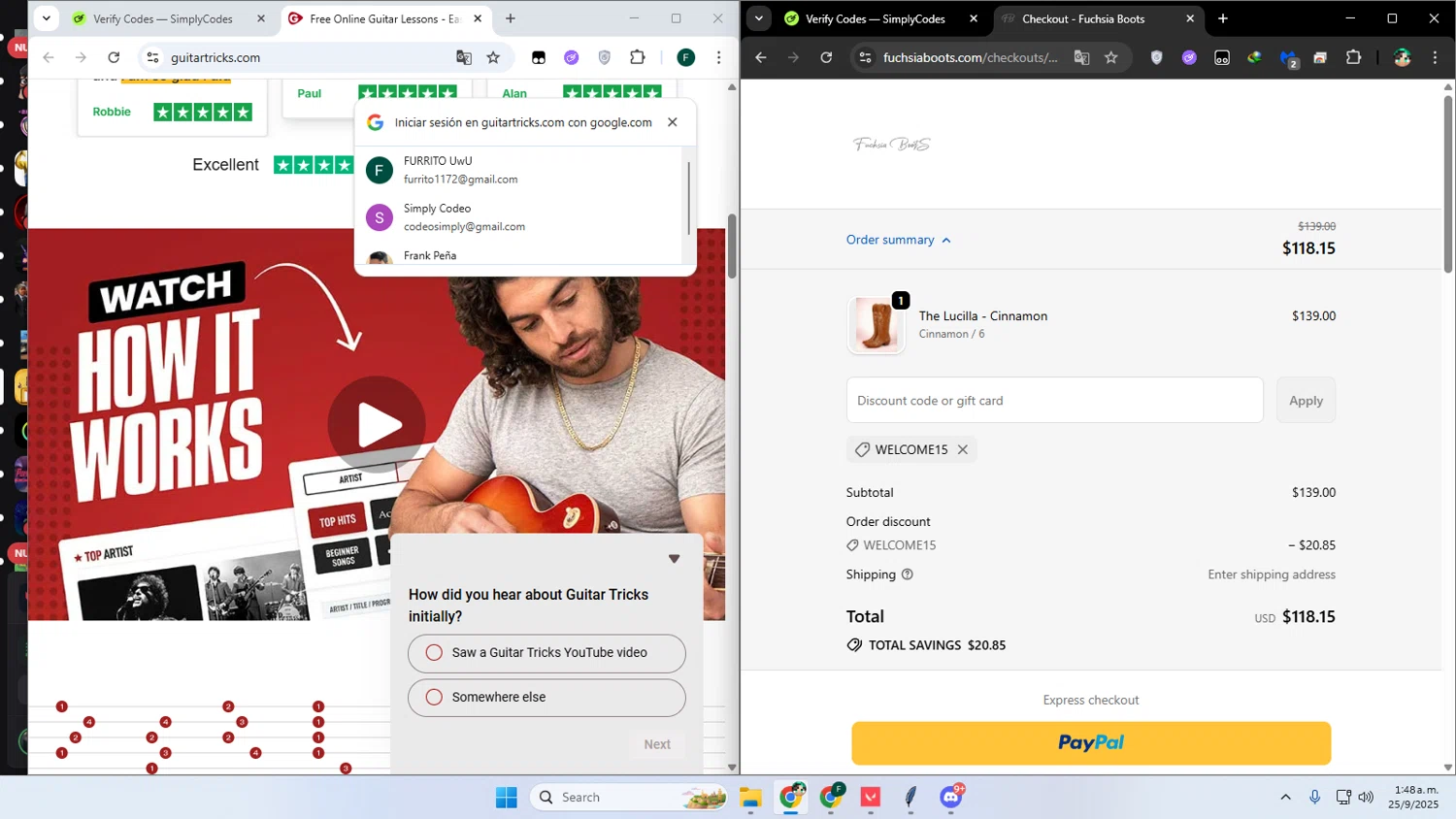1456x819 pixels.
Task: Collapse the Order summary
Action: [x=899, y=240]
